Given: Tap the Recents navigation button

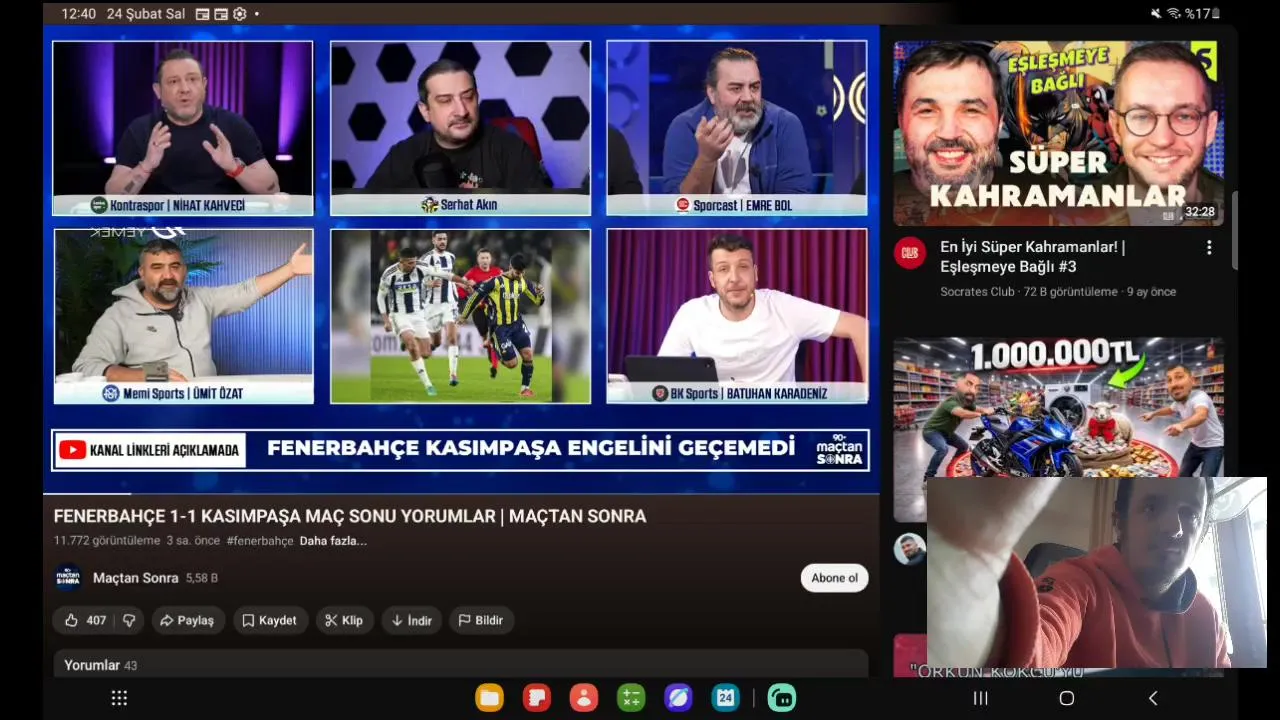Looking at the screenshot, I should pos(981,698).
